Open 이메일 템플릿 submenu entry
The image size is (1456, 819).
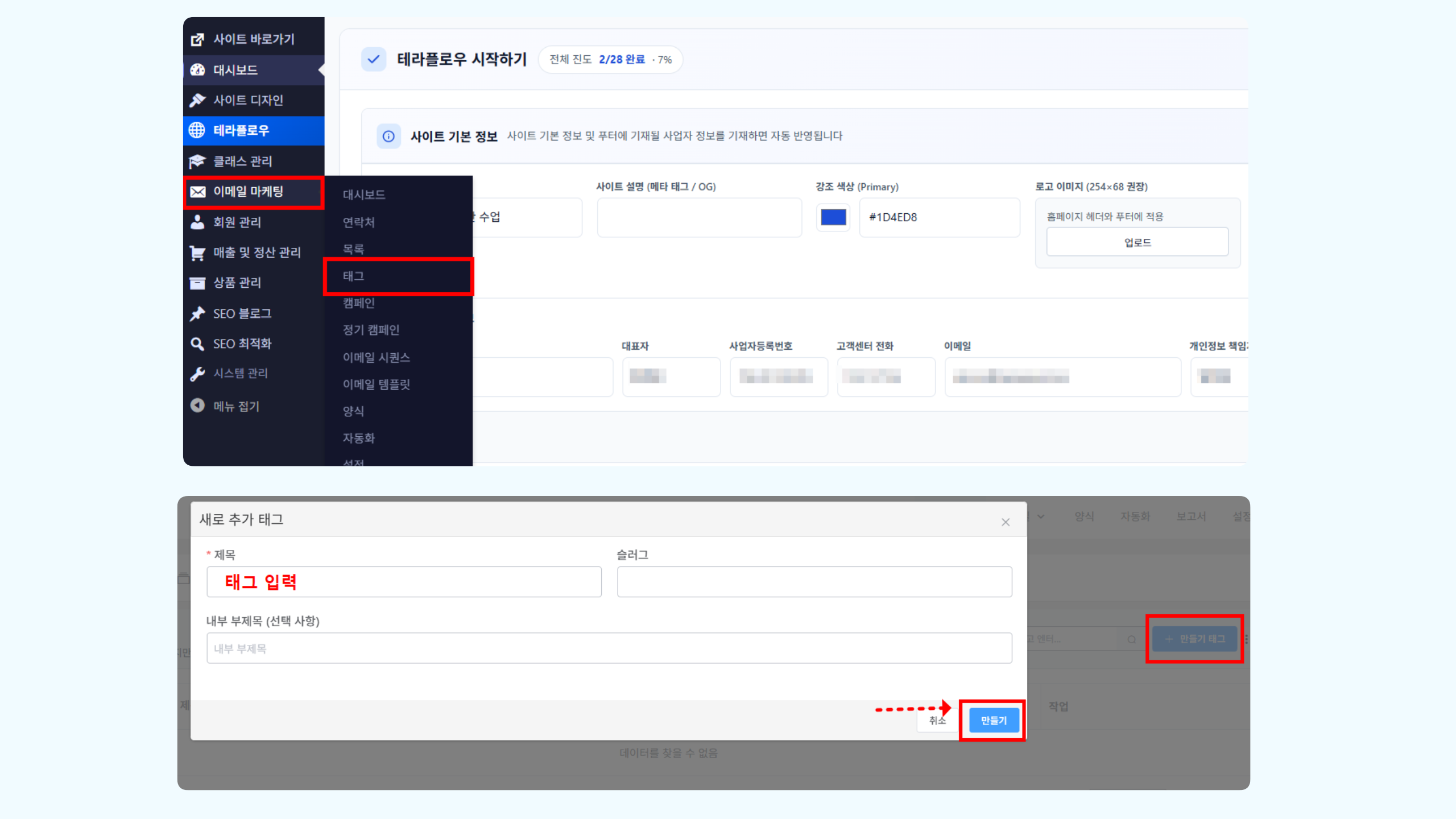click(x=376, y=384)
